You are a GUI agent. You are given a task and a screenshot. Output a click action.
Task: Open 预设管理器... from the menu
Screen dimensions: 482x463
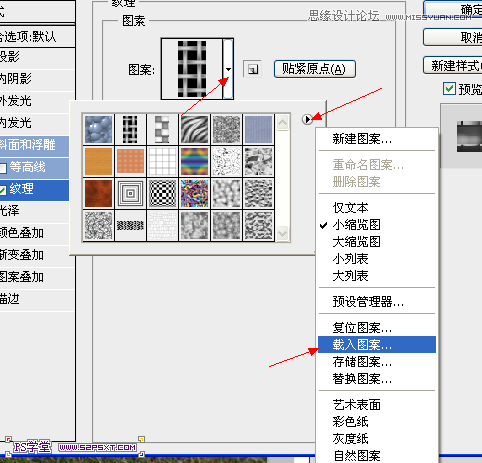(x=377, y=302)
